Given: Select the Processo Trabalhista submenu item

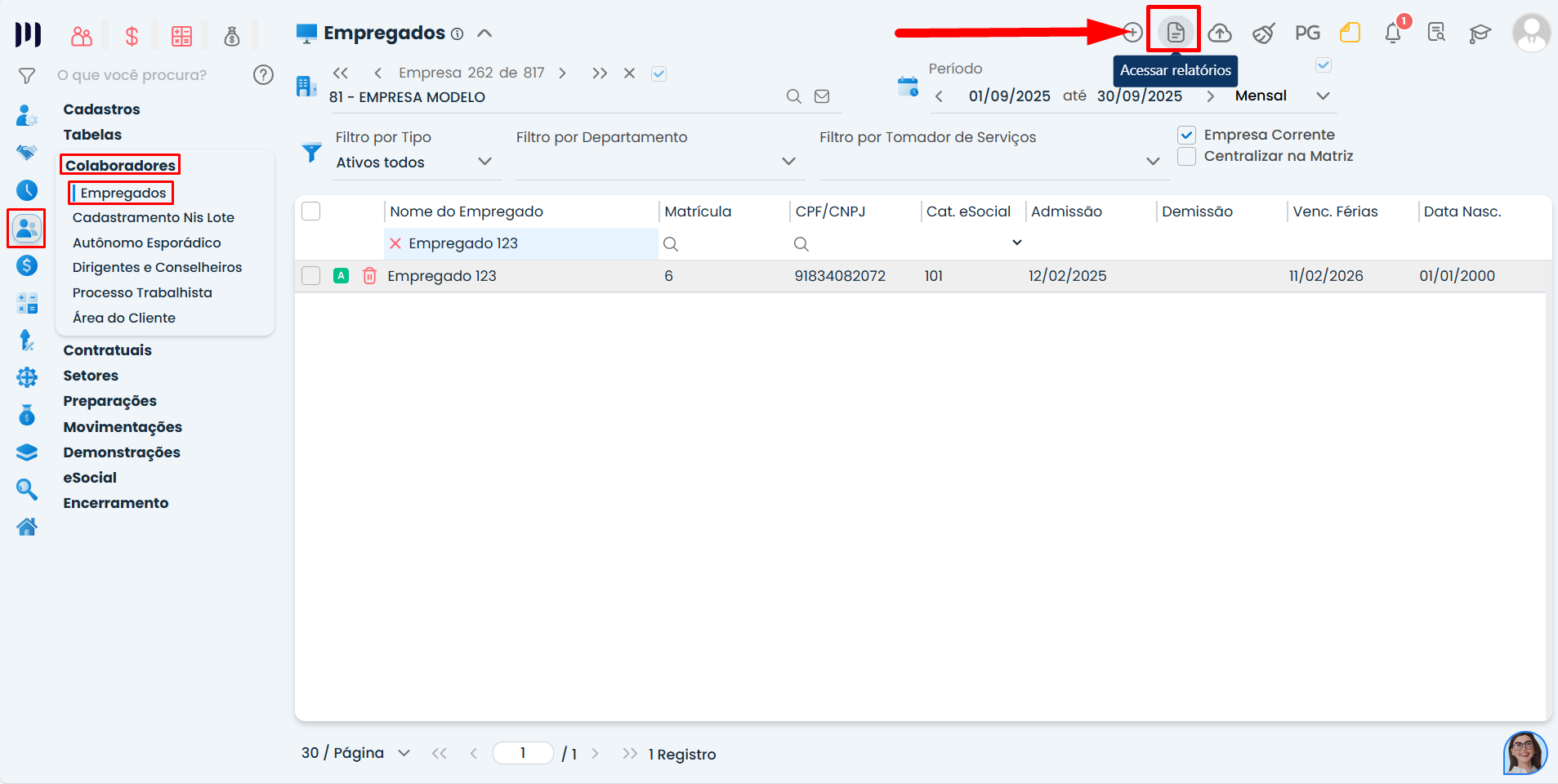Looking at the screenshot, I should click(142, 292).
